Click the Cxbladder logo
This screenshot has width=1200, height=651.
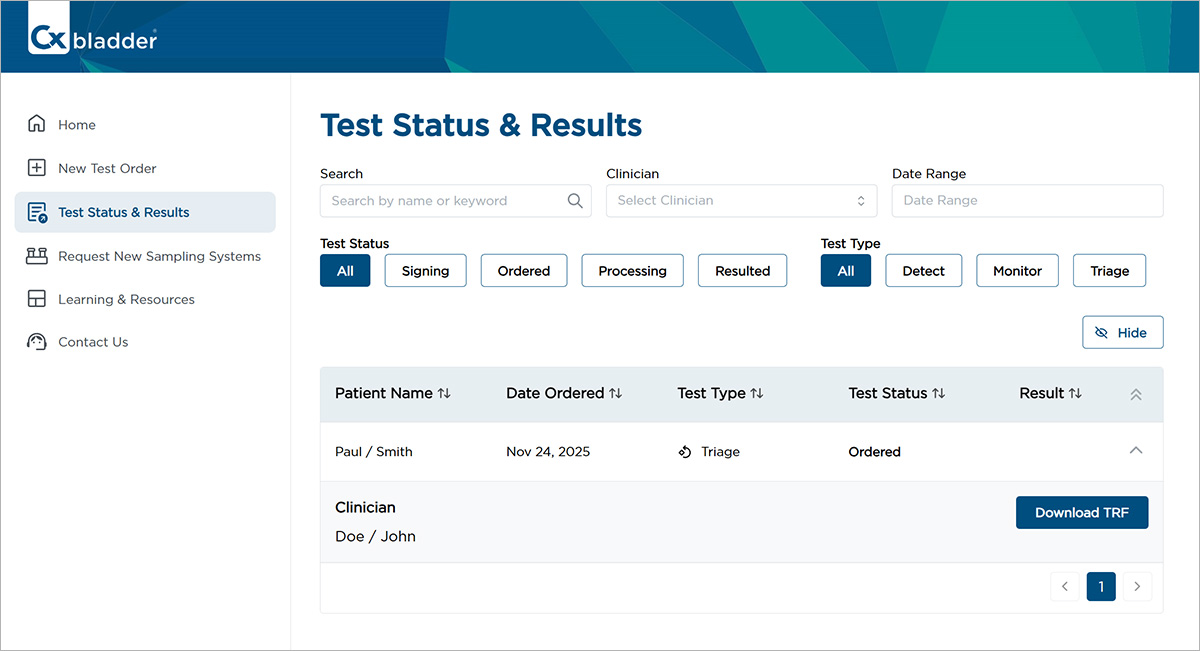point(92,39)
